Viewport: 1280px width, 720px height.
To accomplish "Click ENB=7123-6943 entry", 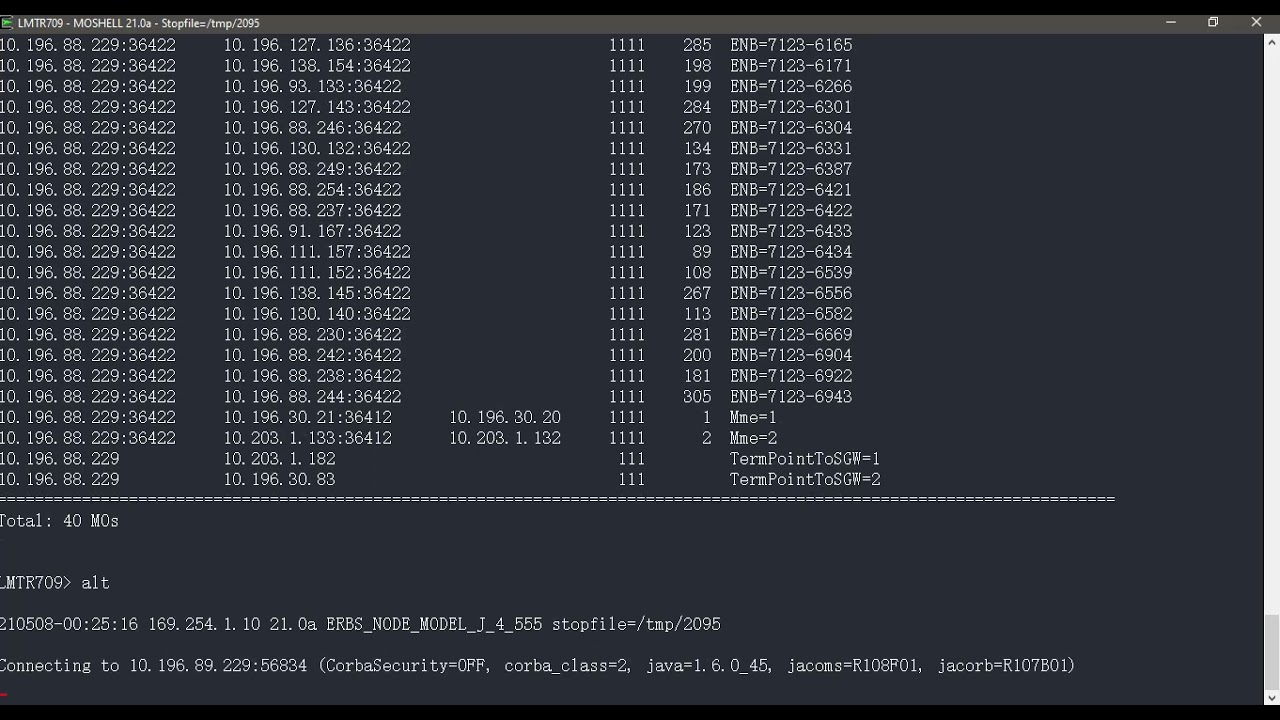I will pos(791,397).
